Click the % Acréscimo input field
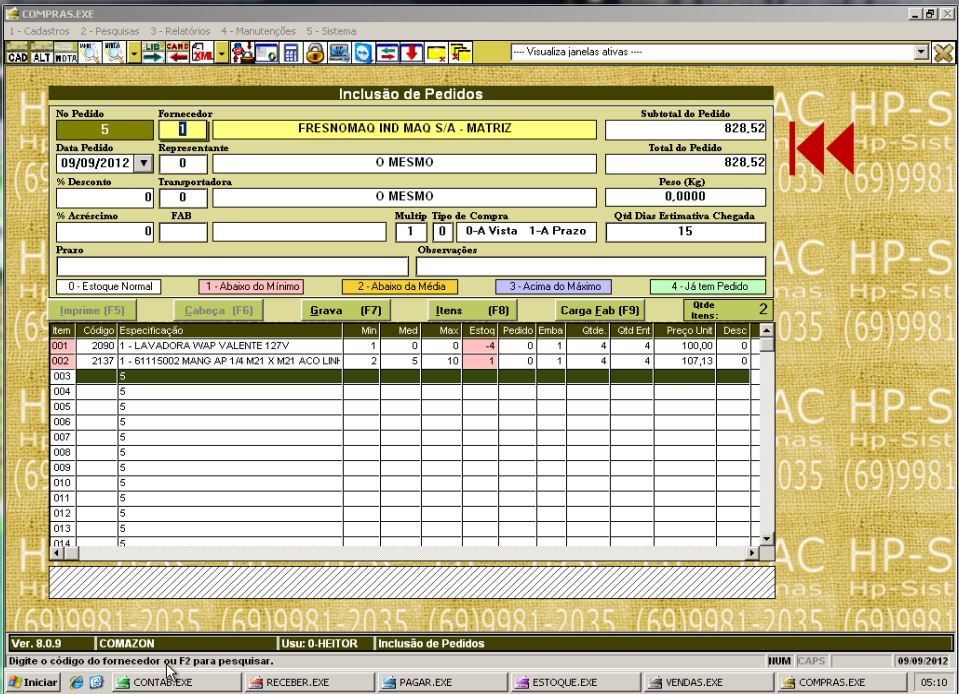The image size is (959, 694). [x=105, y=232]
